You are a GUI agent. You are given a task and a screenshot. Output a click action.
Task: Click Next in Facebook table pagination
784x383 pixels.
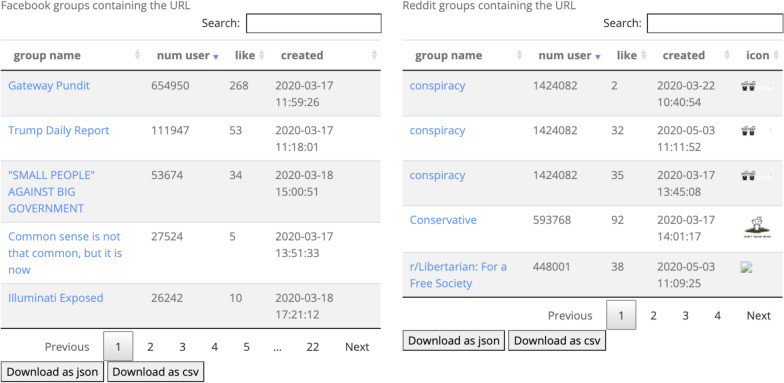(x=357, y=346)
